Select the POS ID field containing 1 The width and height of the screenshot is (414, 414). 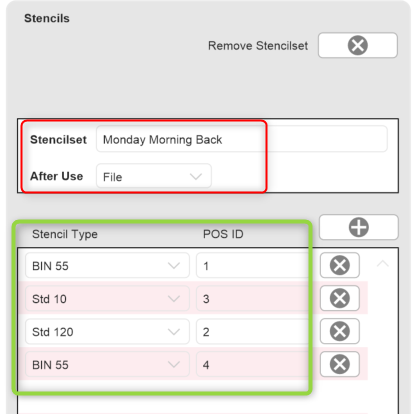click(x=254, y=265)
